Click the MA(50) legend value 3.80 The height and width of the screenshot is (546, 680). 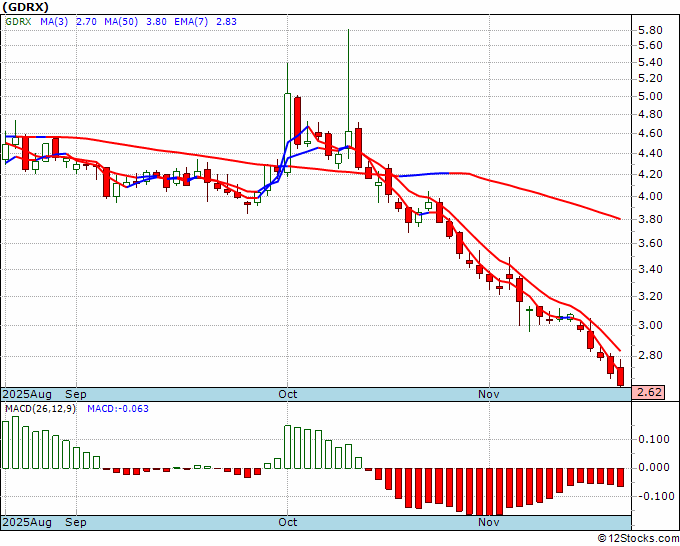156,22
